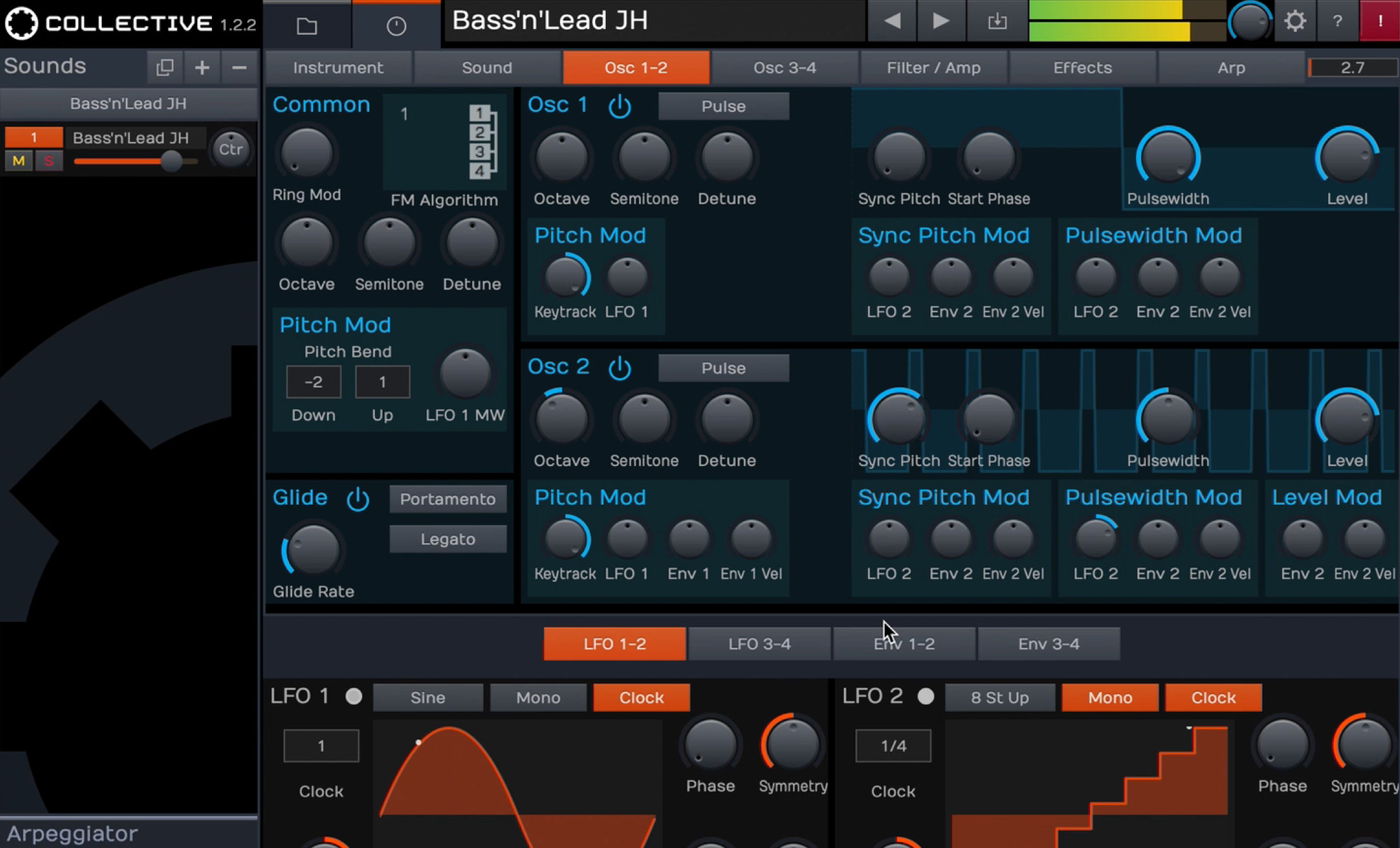This screenshot has height=848, width=1400.
Task: Click the save preset download icon
Action: pos(997,21)
